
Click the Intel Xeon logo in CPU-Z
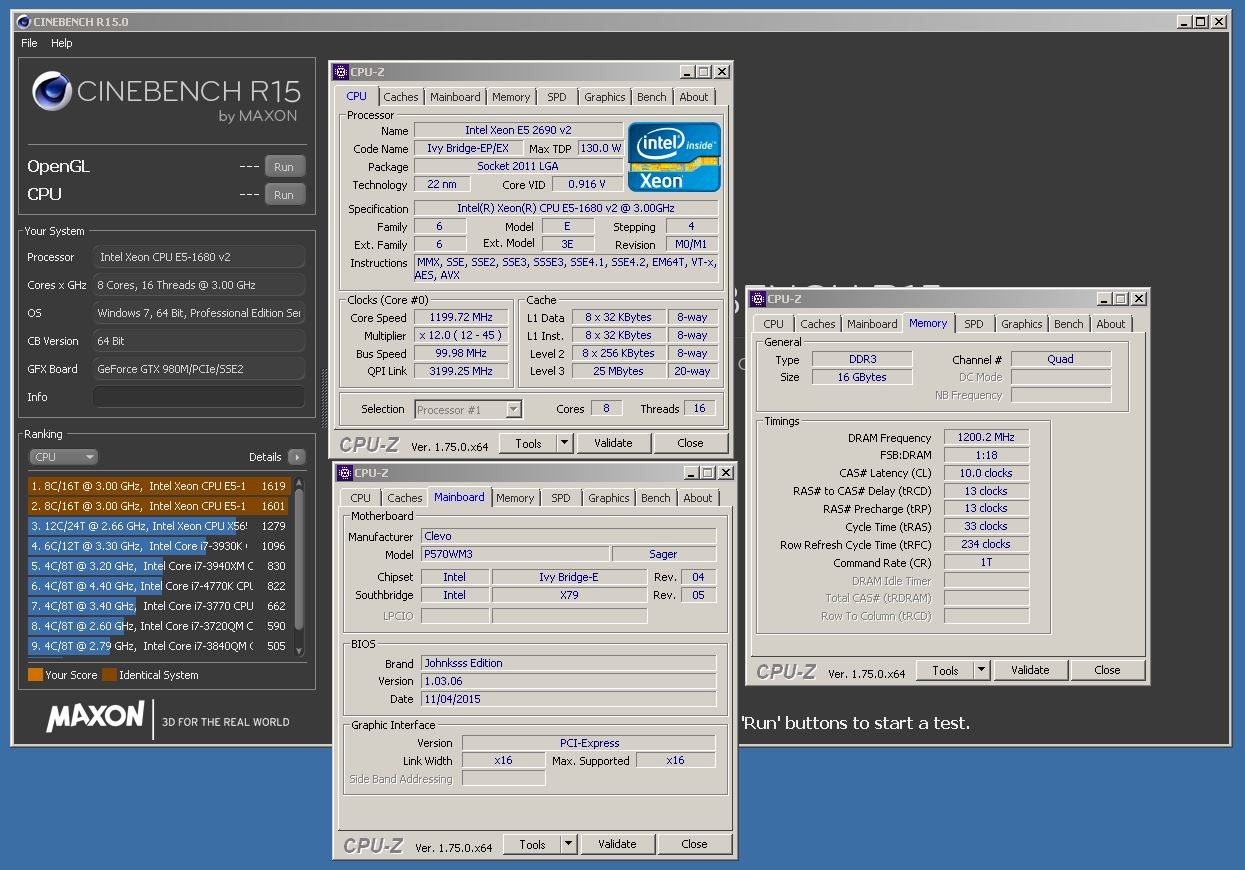click(x=674, y=157)
